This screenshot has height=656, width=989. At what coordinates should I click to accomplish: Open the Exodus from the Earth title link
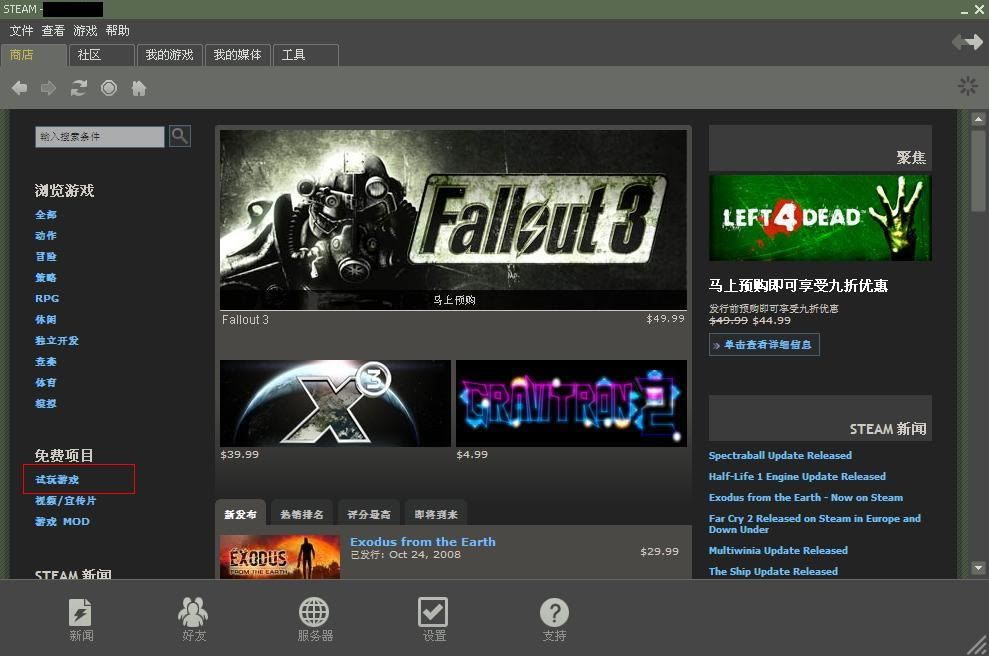pyautogui.click(x=423, y=542)
